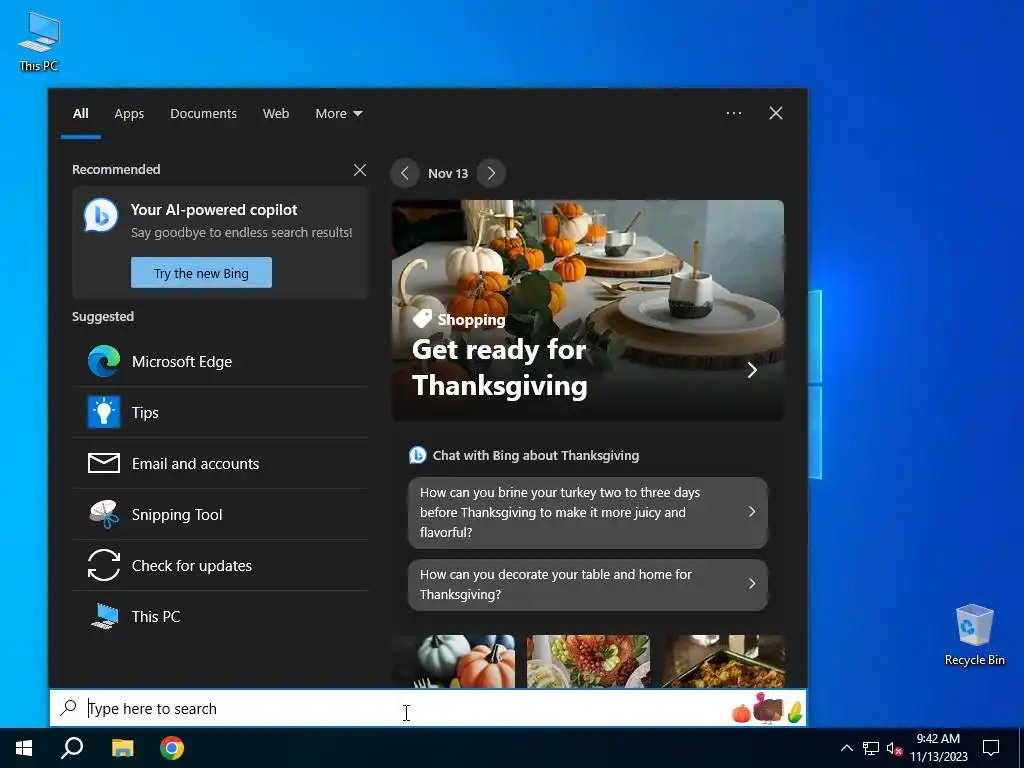Click Try the new Bing button
This screenshot has height=768, width=1024.
(x=201, y=272)
